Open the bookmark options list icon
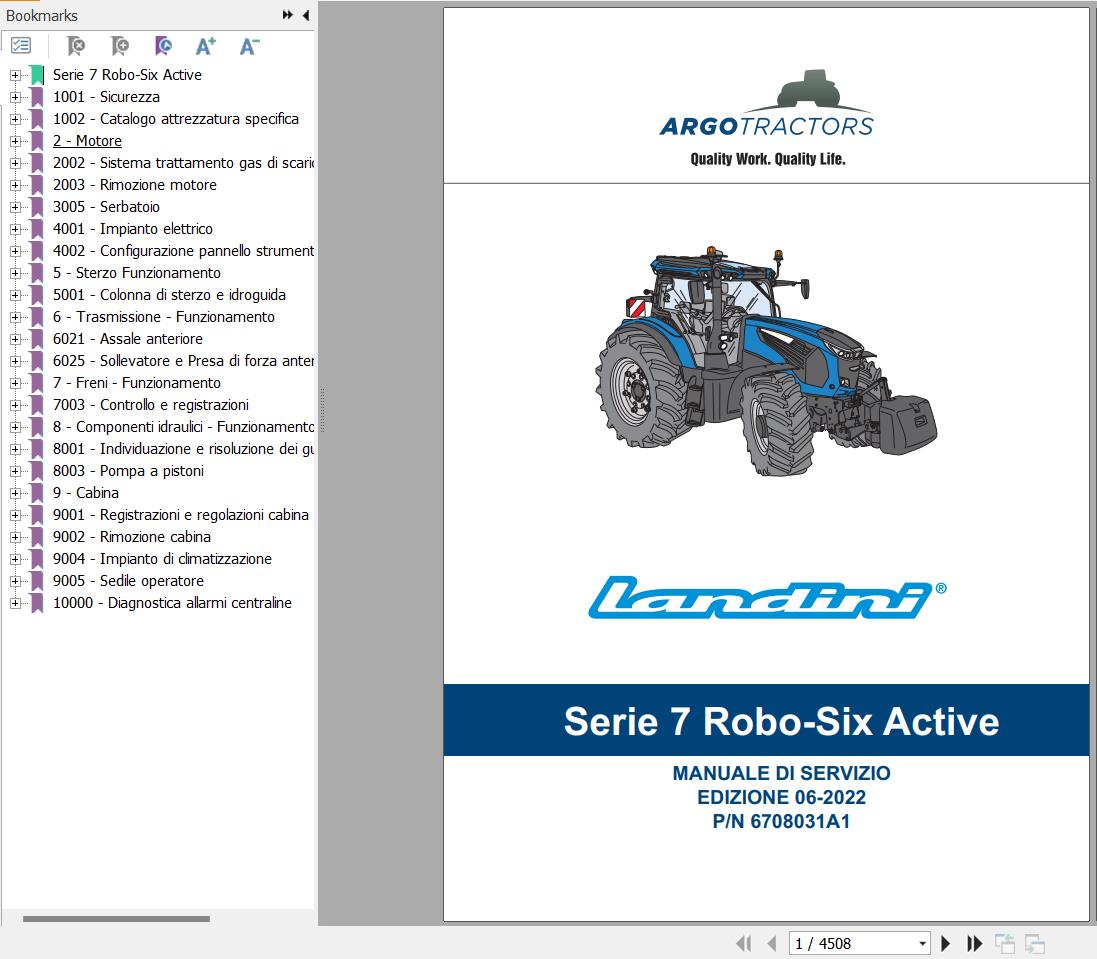1097x959 pixels. pos(20,45)
